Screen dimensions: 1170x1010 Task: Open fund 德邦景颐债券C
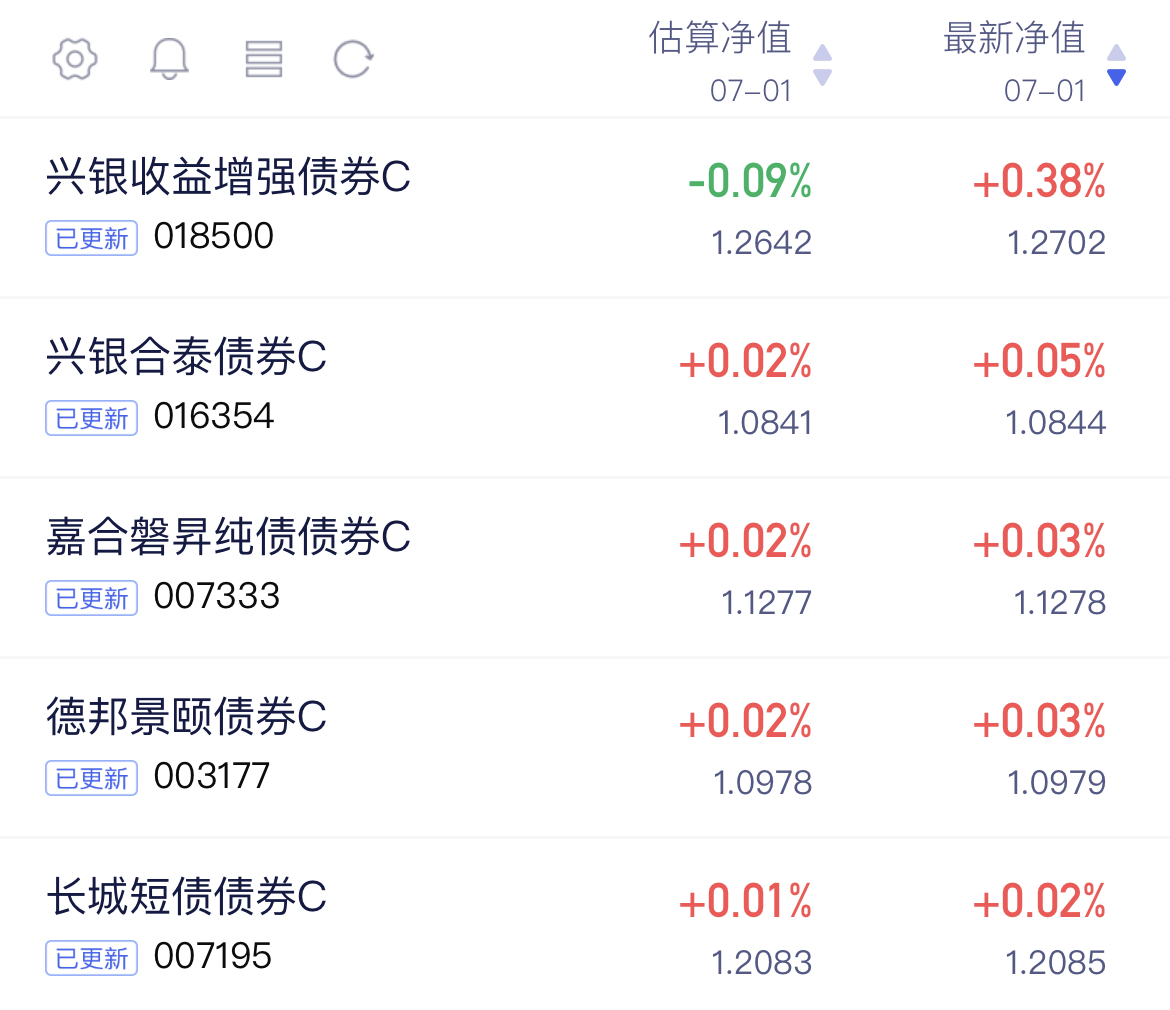(x=585, y=747)
